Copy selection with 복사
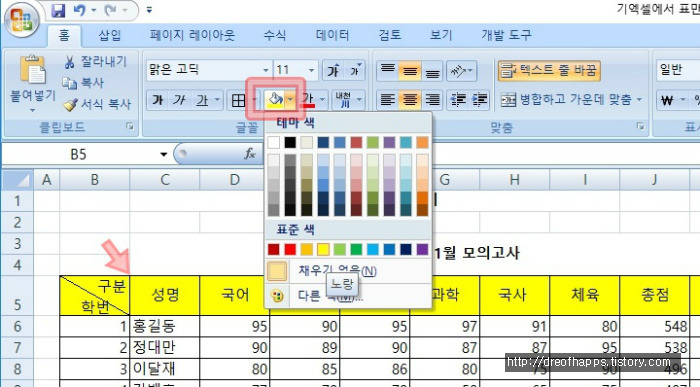The image size is (700, 387). [83, 83]
